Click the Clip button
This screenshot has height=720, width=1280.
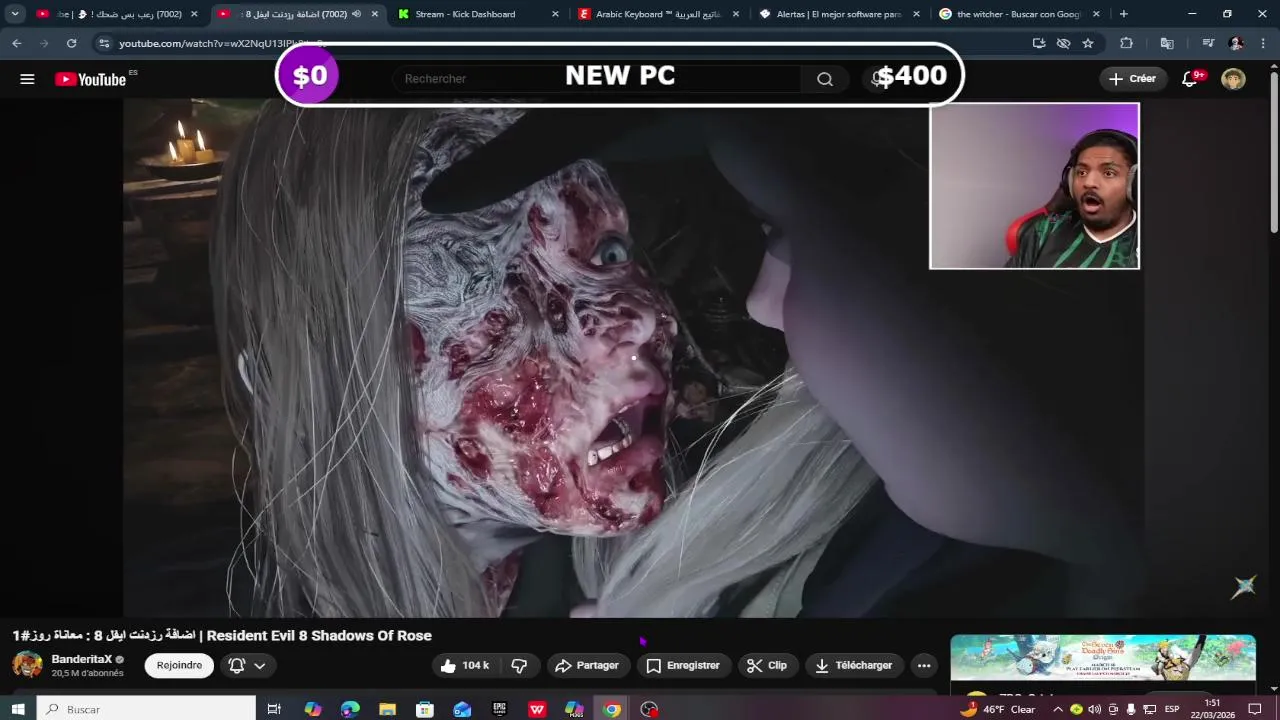click(767, 665)
